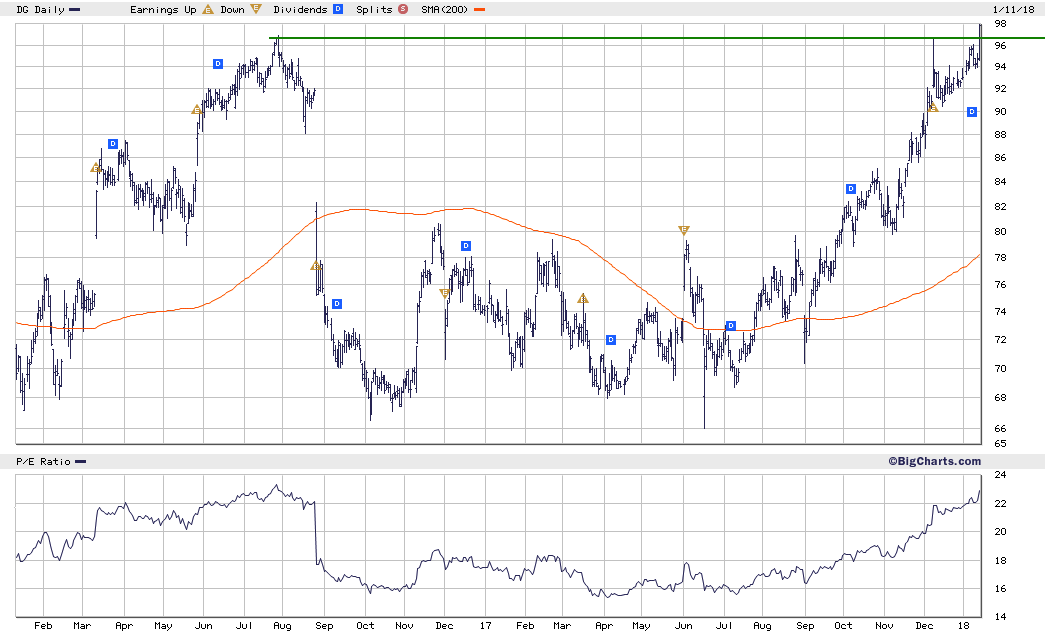Select the earnings up marker in March 2016
The image size is (1045, 635).
coord(96,168)
